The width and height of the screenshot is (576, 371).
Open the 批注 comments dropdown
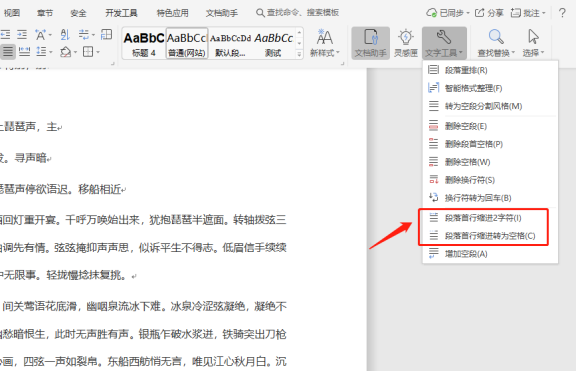(528, 13)
